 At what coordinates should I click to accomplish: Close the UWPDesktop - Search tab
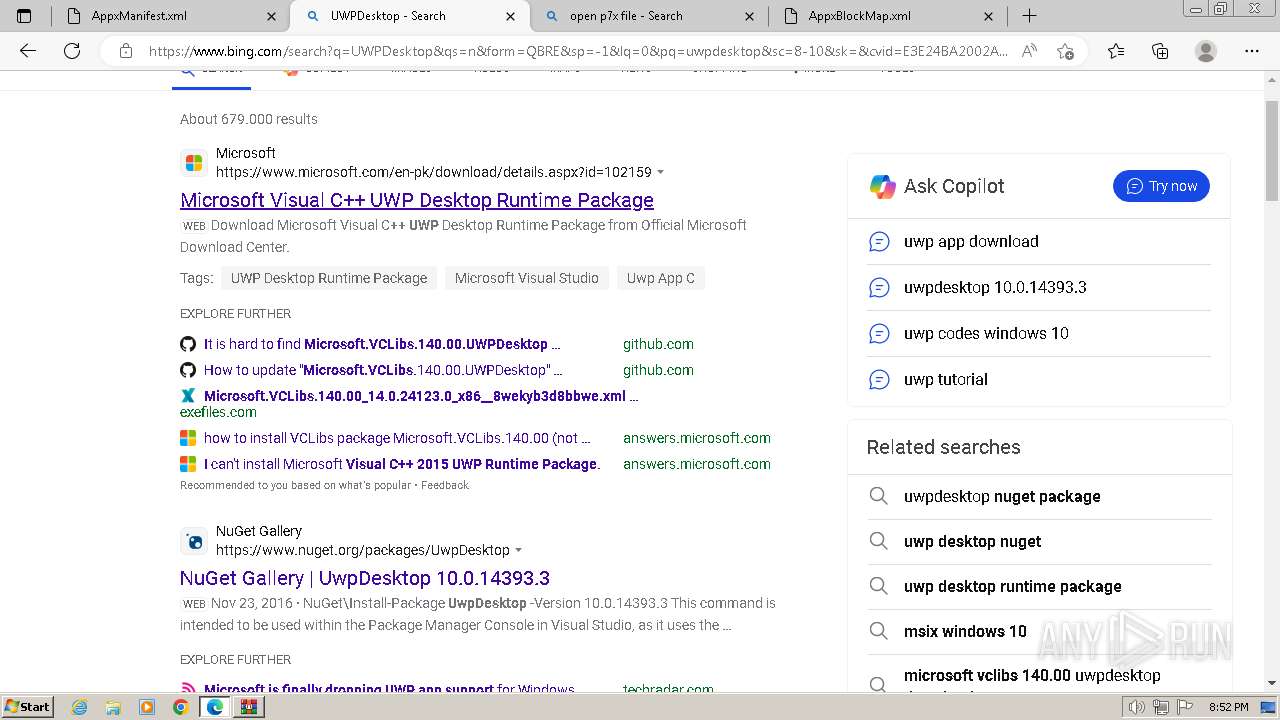point(511,16)
